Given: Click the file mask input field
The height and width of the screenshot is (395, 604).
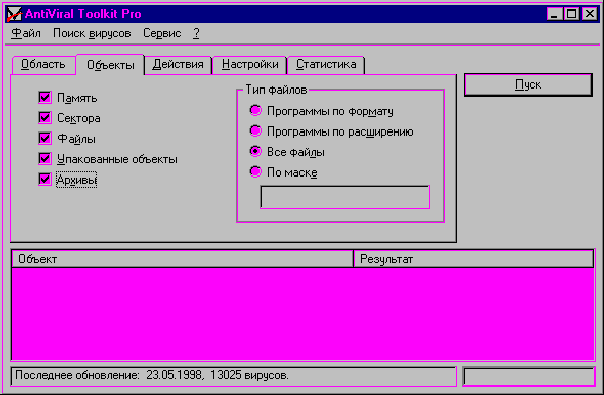Looking at the screenshot, I should 345,197.
